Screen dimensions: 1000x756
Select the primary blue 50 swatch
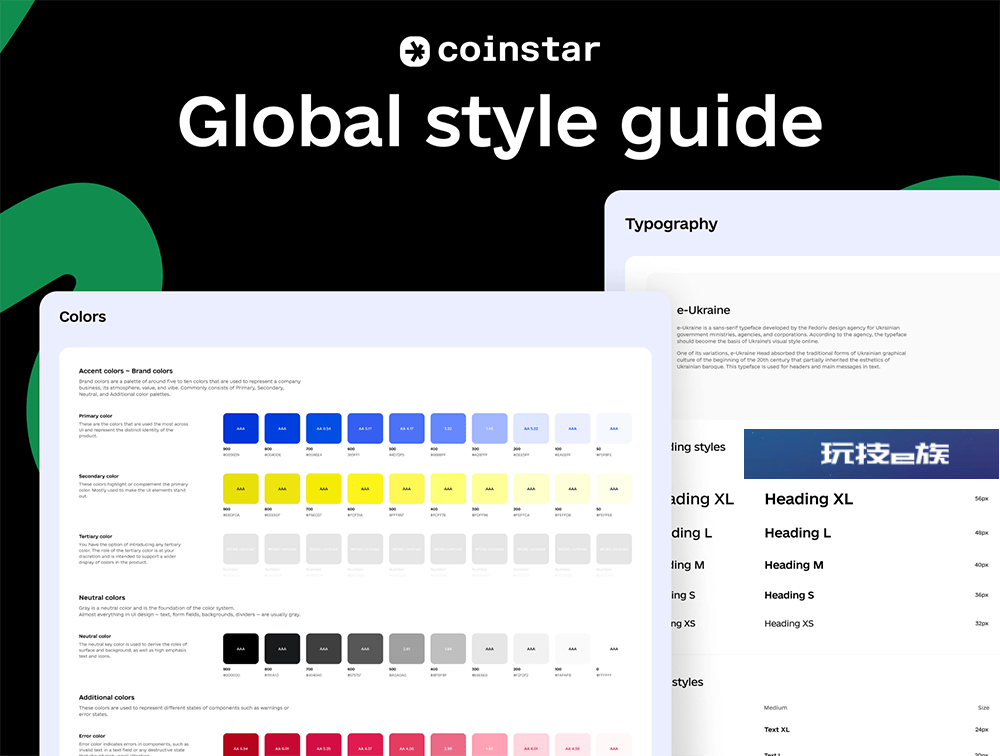[614, 428]
